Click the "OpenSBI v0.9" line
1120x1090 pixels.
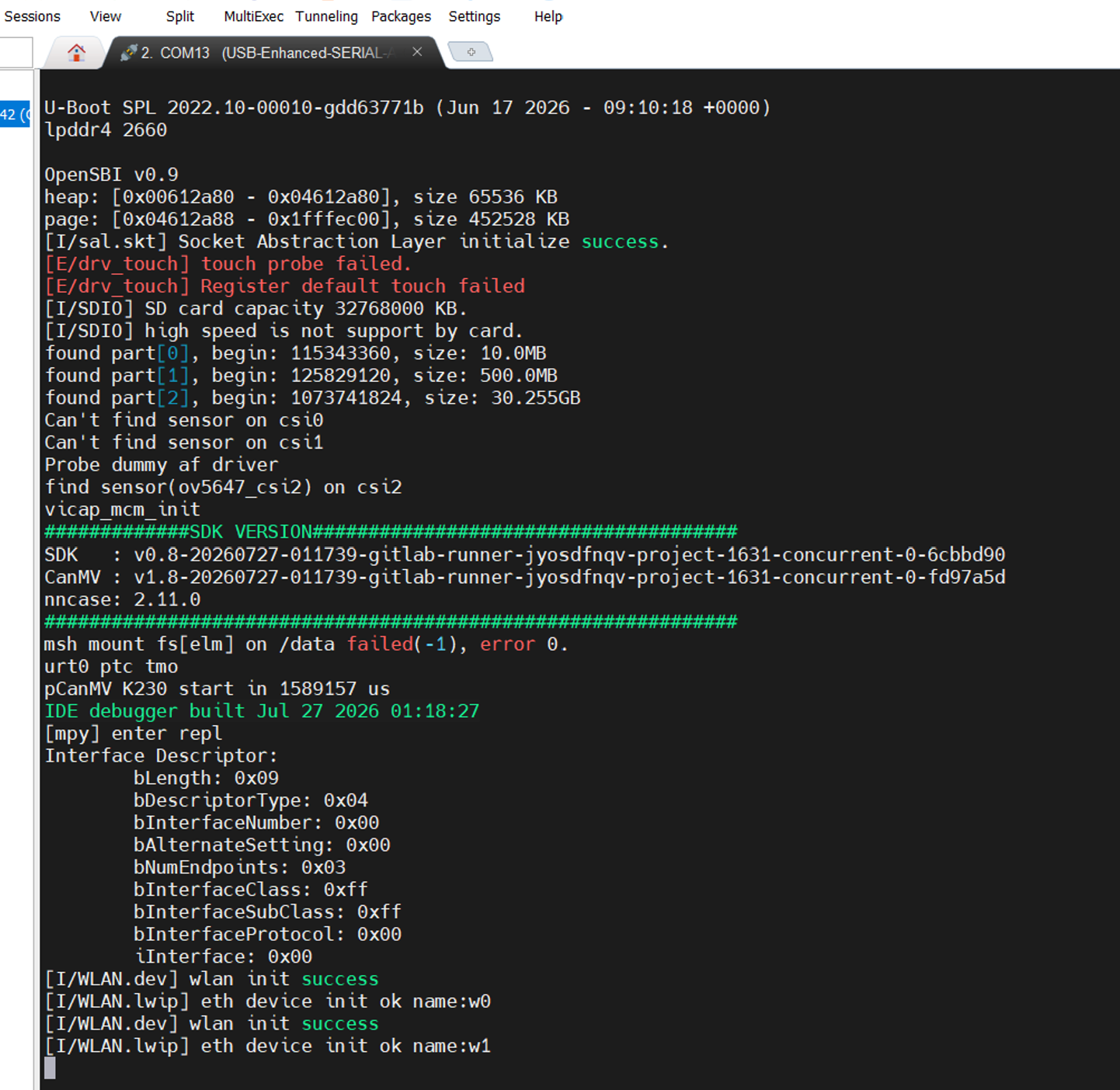[111, 175]
